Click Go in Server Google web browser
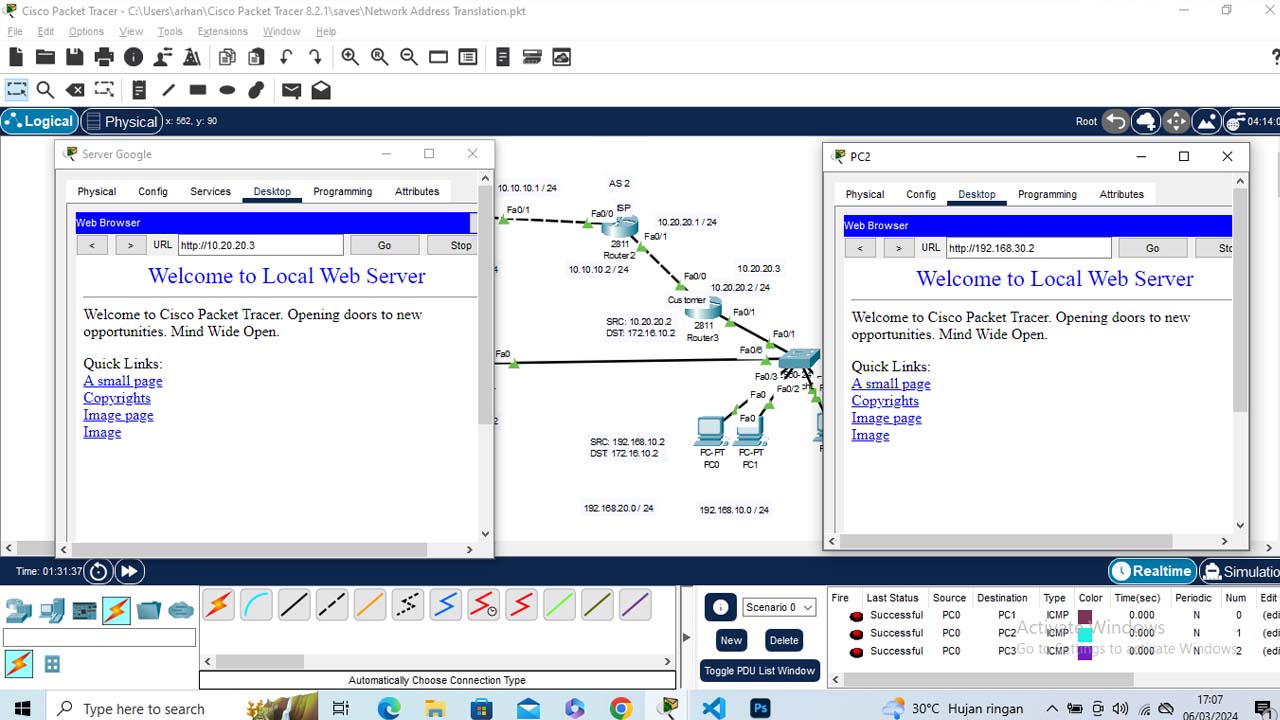The width and height of the screenshot is (1280, 720). (384, 245)
